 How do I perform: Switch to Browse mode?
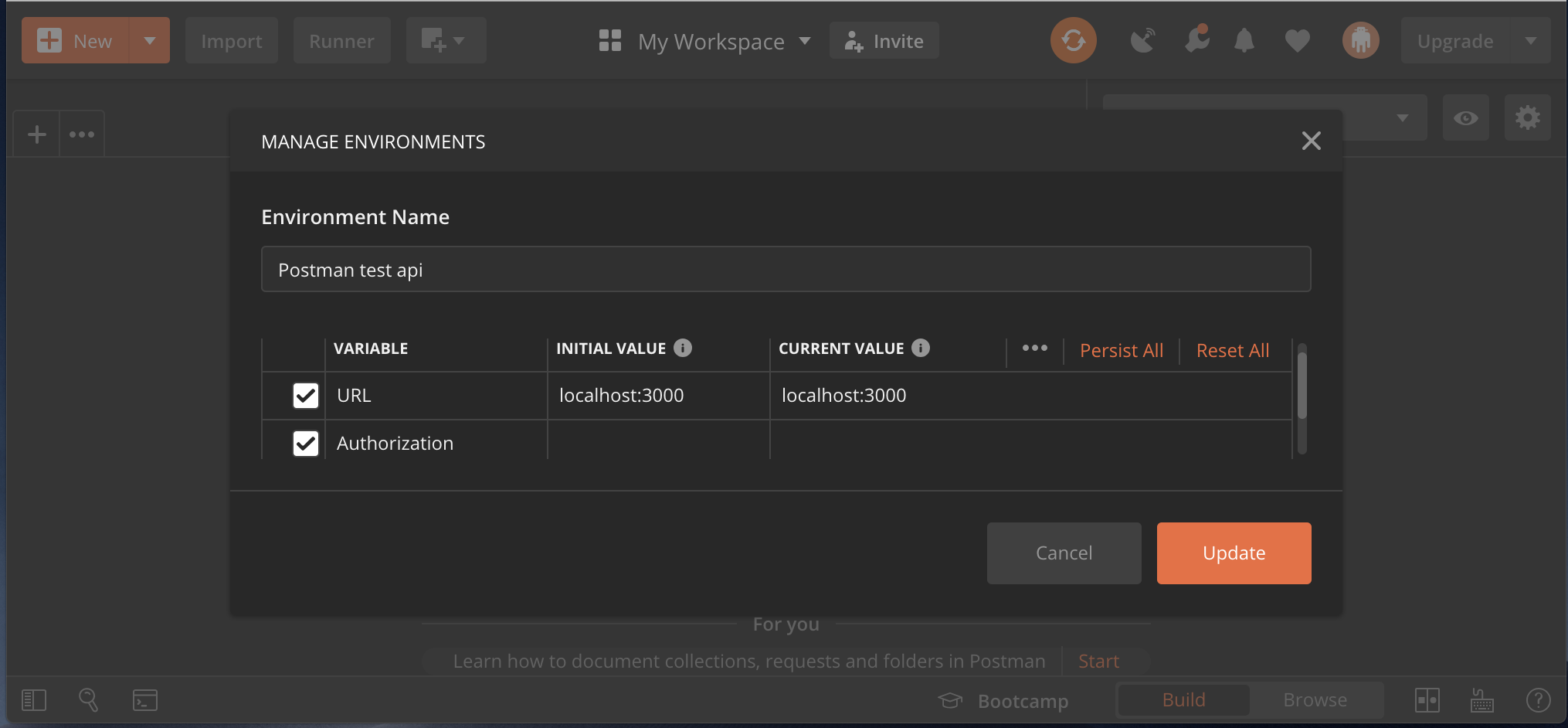pyautogui.click(x=1315, y=700)
